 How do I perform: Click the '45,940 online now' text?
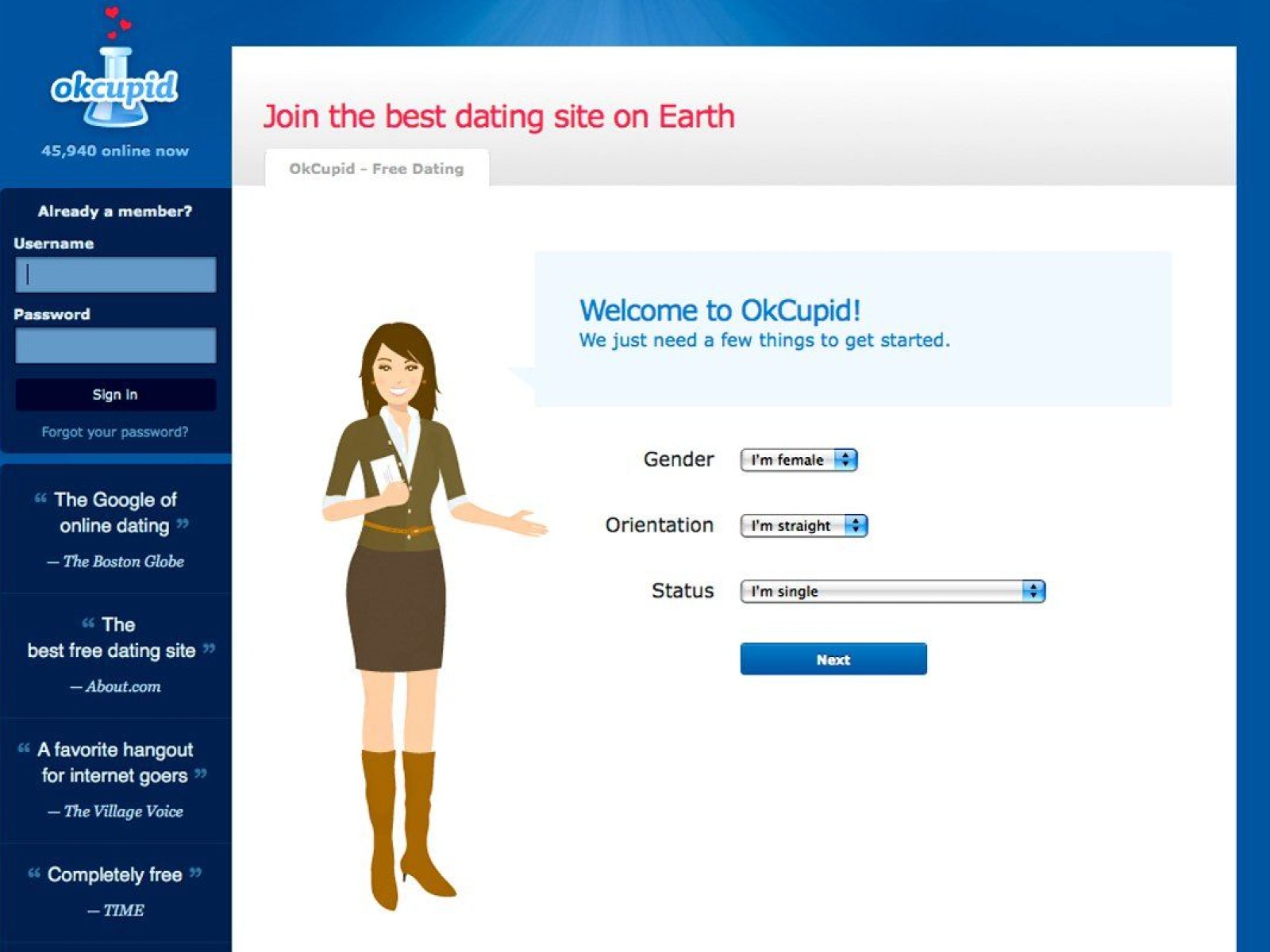click(x=115, y=151)
